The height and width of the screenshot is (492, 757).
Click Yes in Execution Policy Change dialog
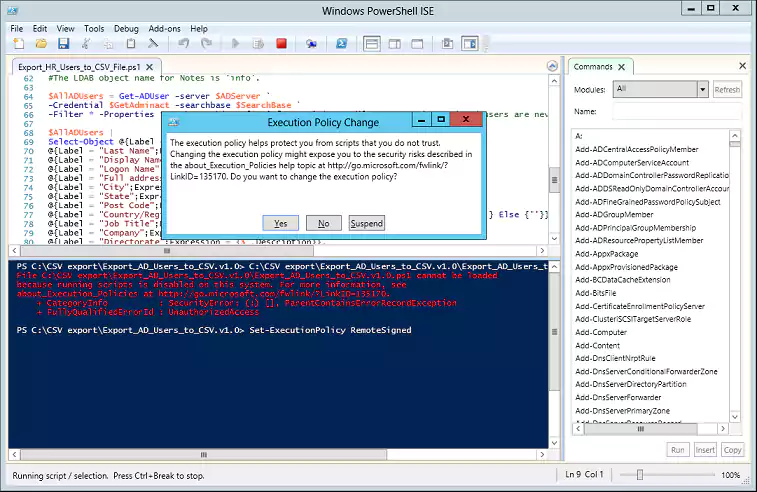click(x=280, y=223)
